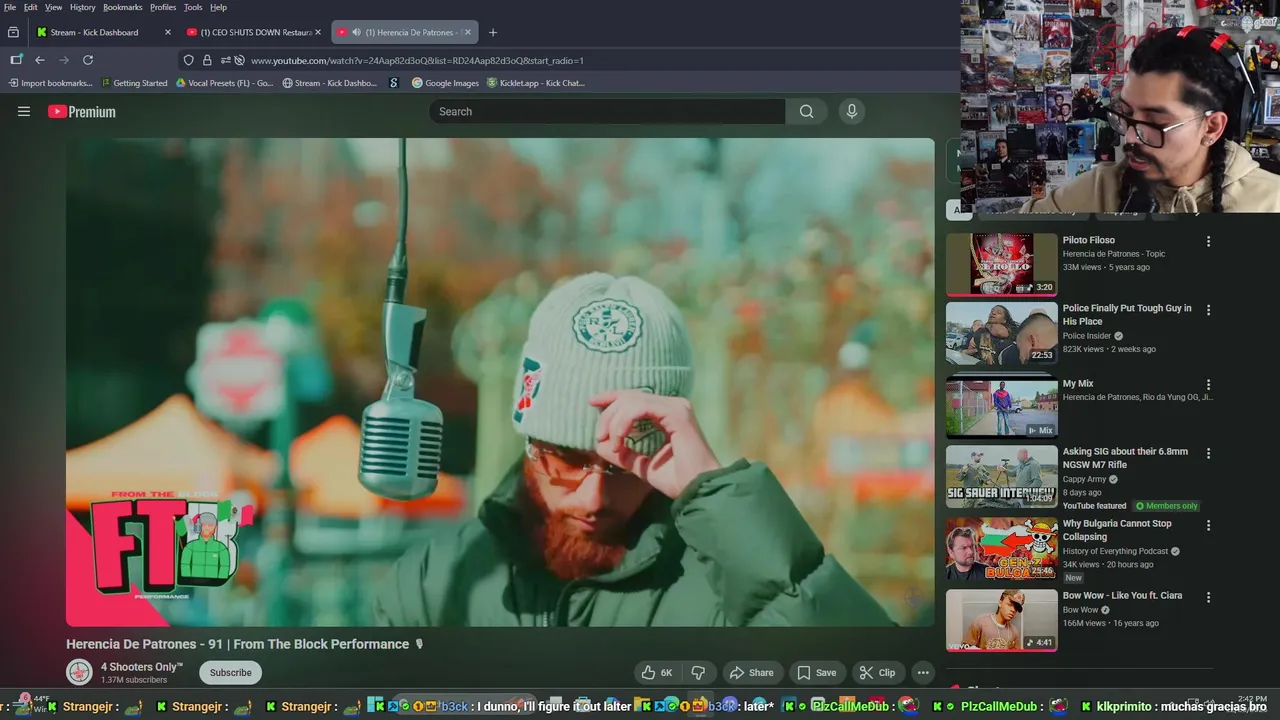Open the View menu
The height and width of the screenshot is (720, 1280).
point(53,7)
